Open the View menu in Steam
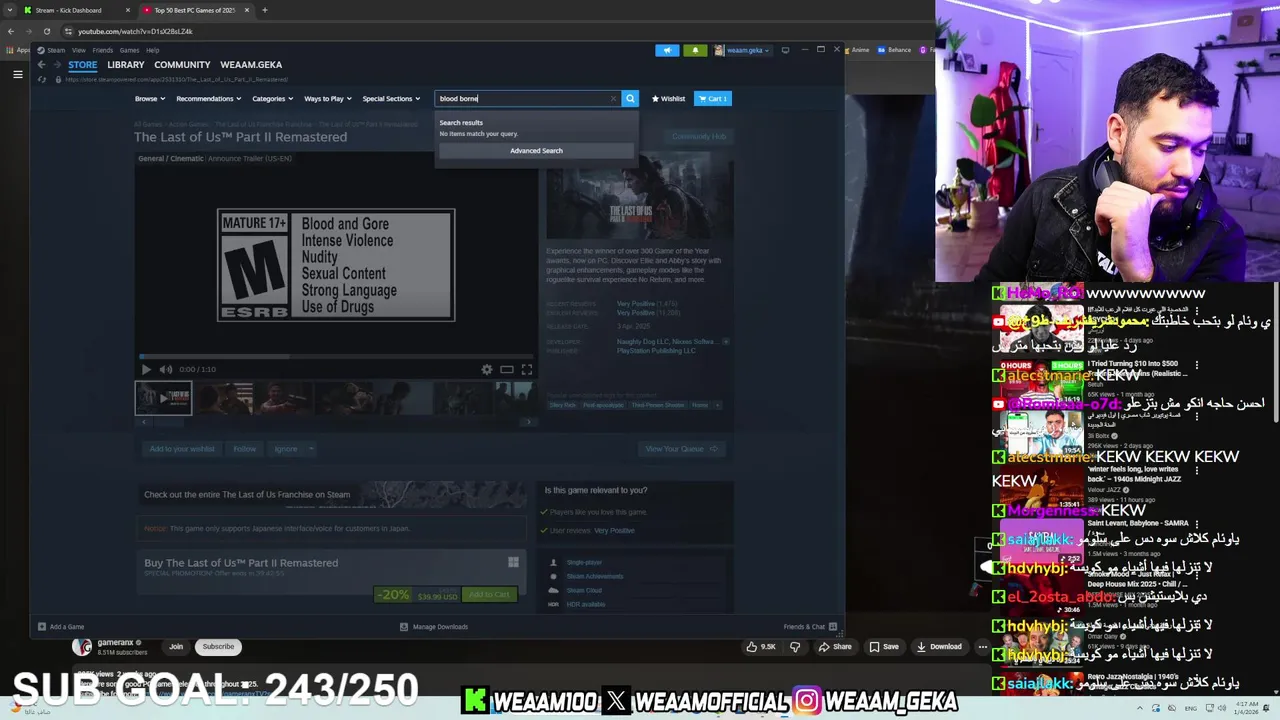This screenshot has height=720, width=1280. coord(78,50)
